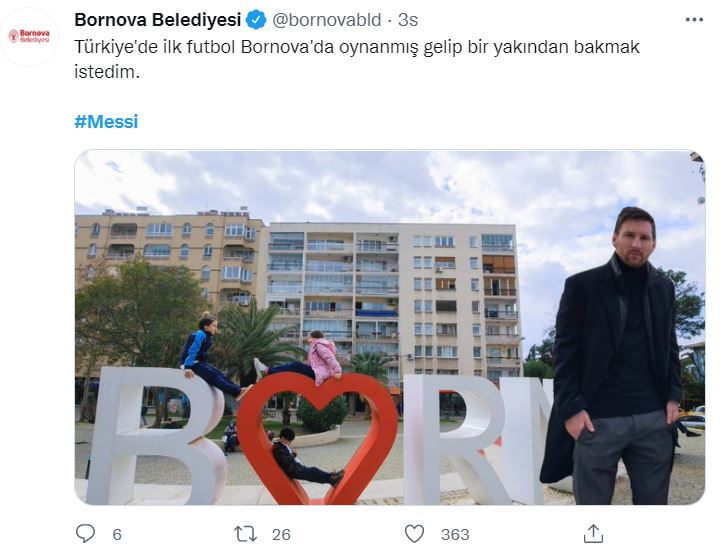
Task: Click the white letter B sculpture
Action: click(x=156, y=436)
